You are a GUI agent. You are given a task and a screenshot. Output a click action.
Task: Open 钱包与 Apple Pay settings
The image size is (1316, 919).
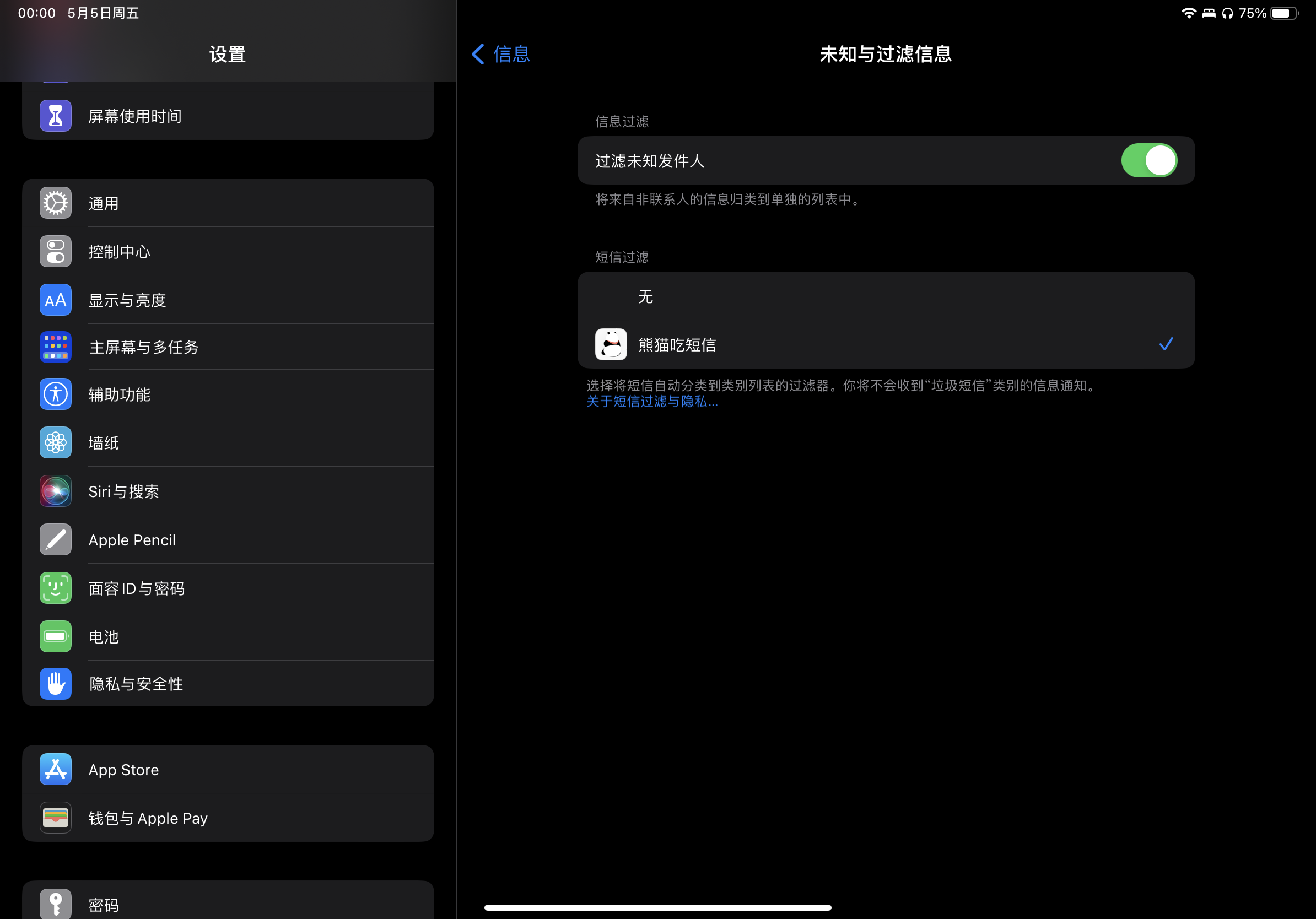tap(229, 818)
